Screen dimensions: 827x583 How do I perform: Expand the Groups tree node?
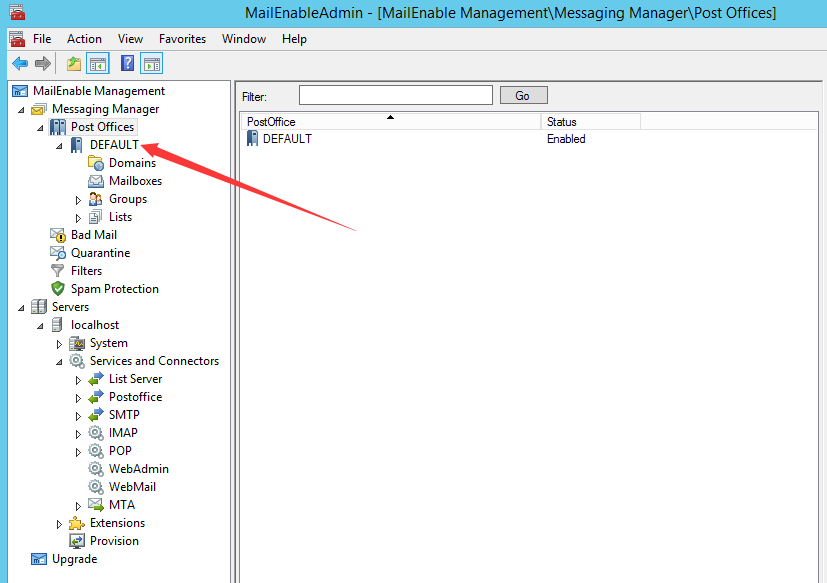click(78, 200)
